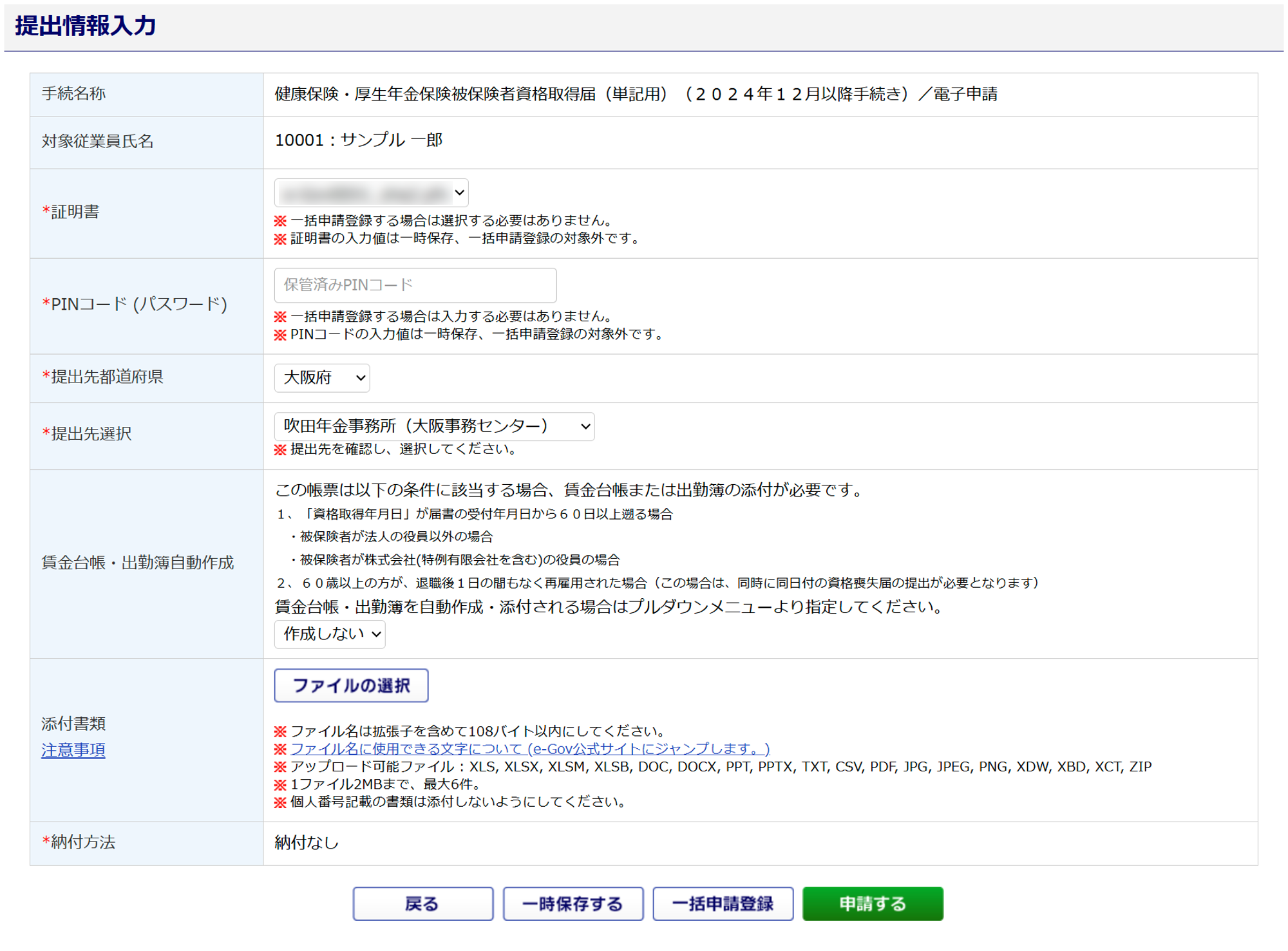
Task: Click the employee name 10001：サンプル 一郎
Action: [x=358, y=140]
